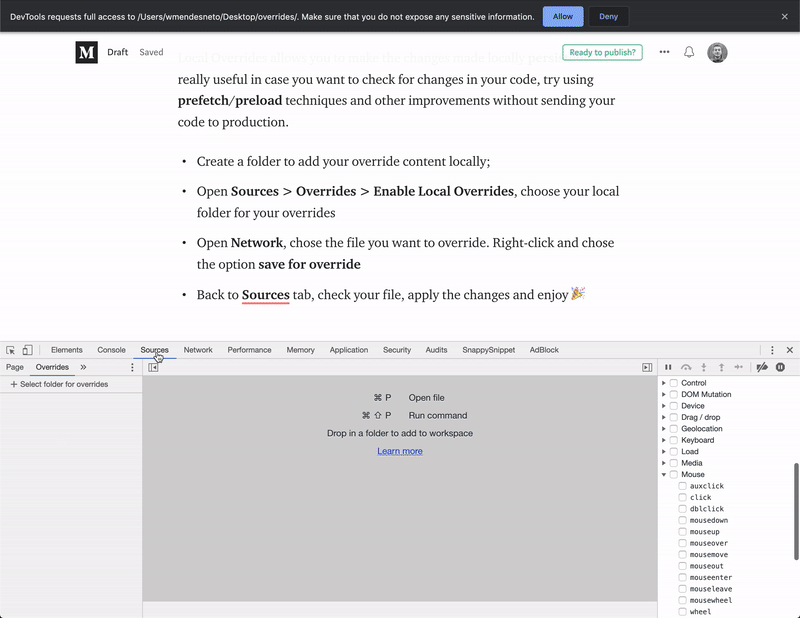This screenshot has width=800, height=618.
Task: Enable the mouseup breakpoint checkbox
Action: [x=682, y=532]
